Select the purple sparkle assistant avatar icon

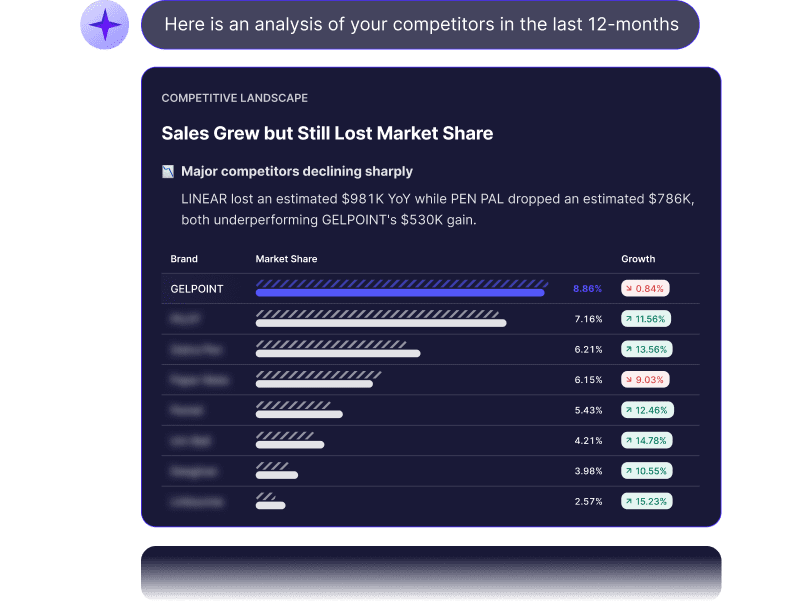(x=104, y=24)
